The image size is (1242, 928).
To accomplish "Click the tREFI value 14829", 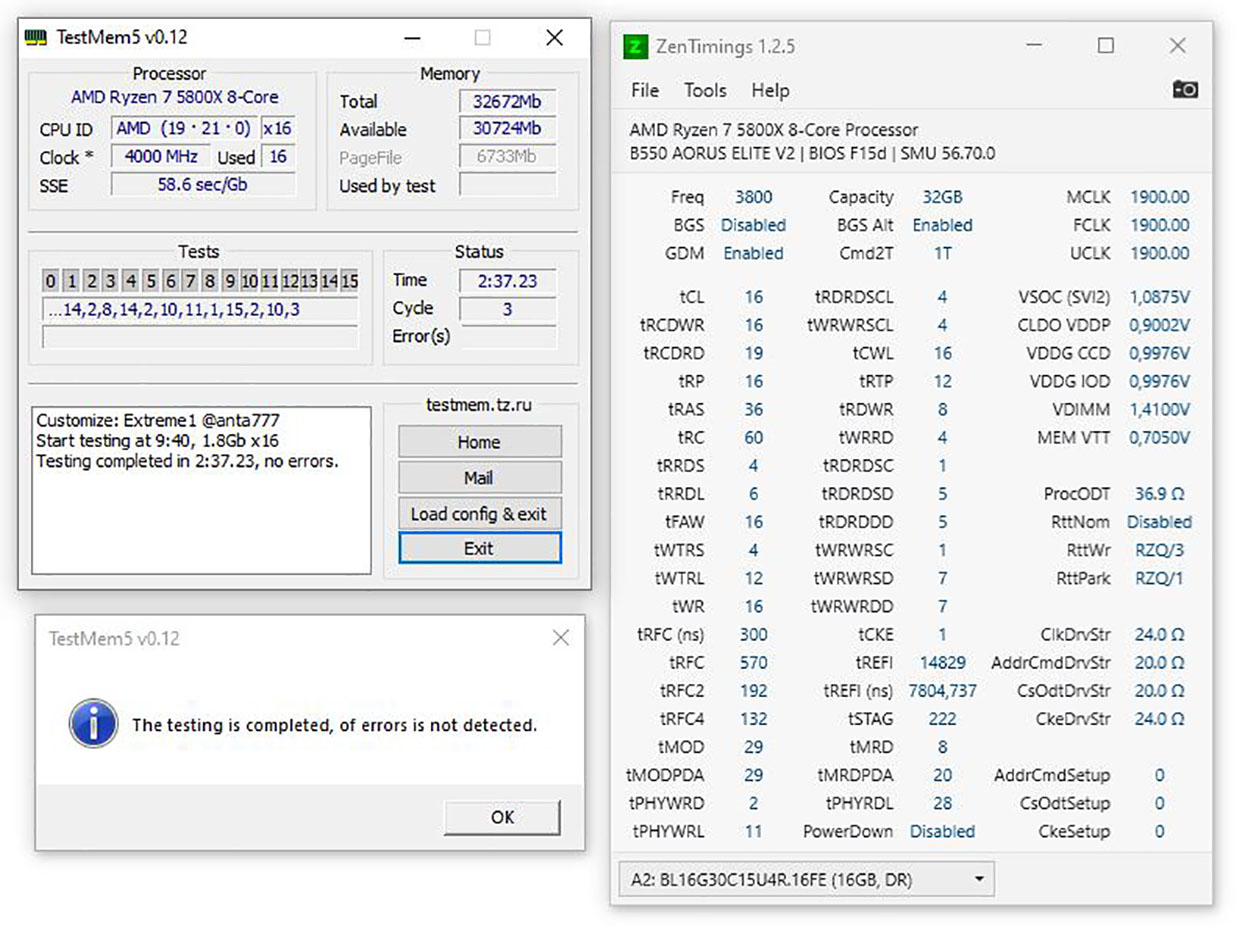I will [942, 663].
